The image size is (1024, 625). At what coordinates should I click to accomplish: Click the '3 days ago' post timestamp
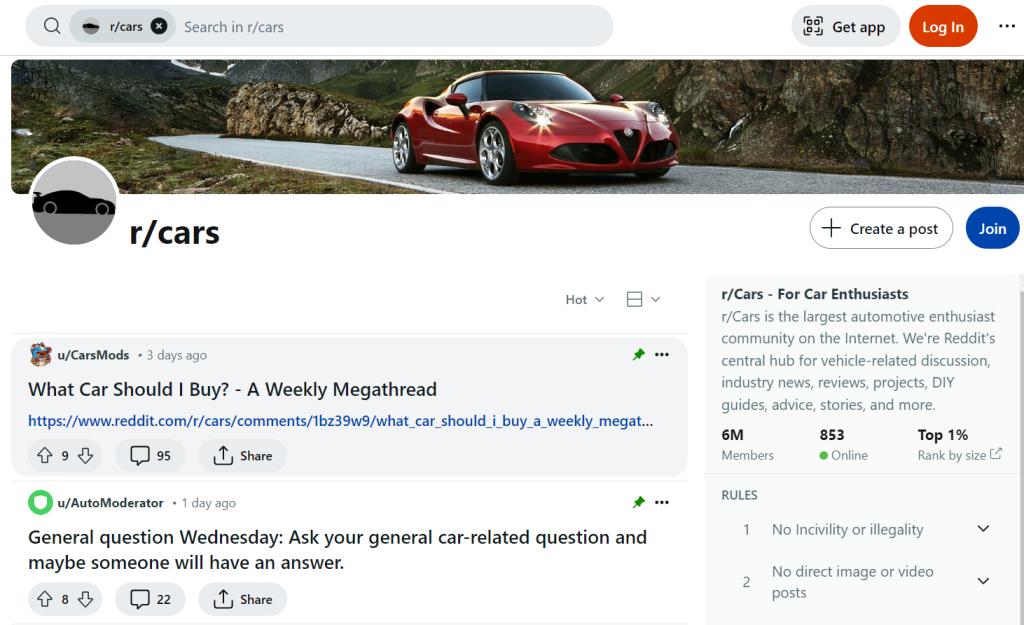176,355
